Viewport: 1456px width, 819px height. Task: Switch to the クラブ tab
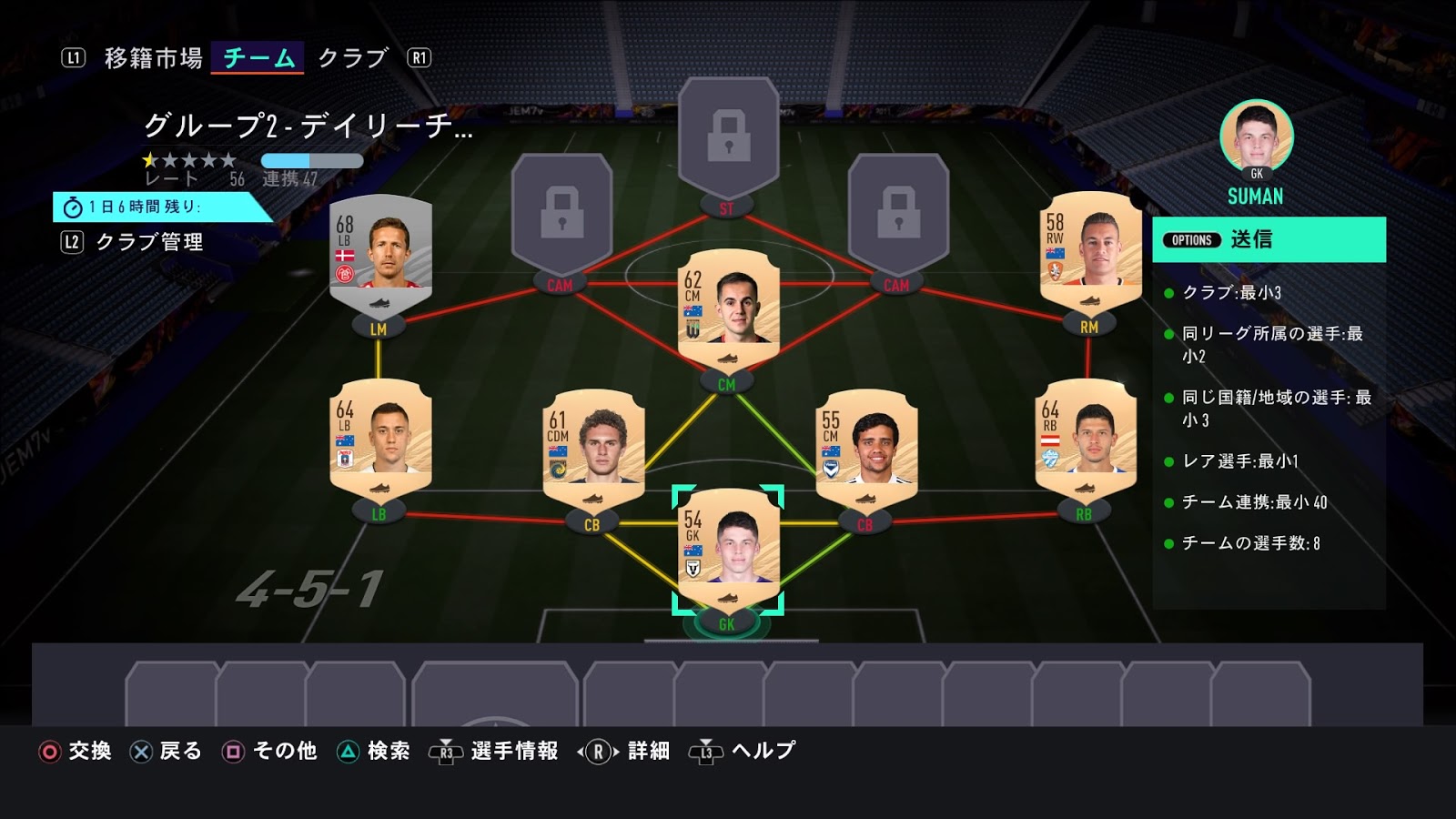(x=353, y=58)
